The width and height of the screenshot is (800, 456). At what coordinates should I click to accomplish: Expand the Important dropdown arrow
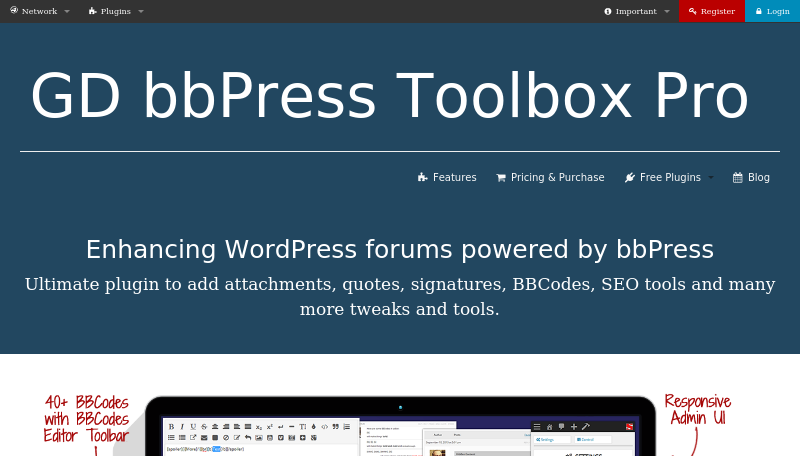(667, 11)
